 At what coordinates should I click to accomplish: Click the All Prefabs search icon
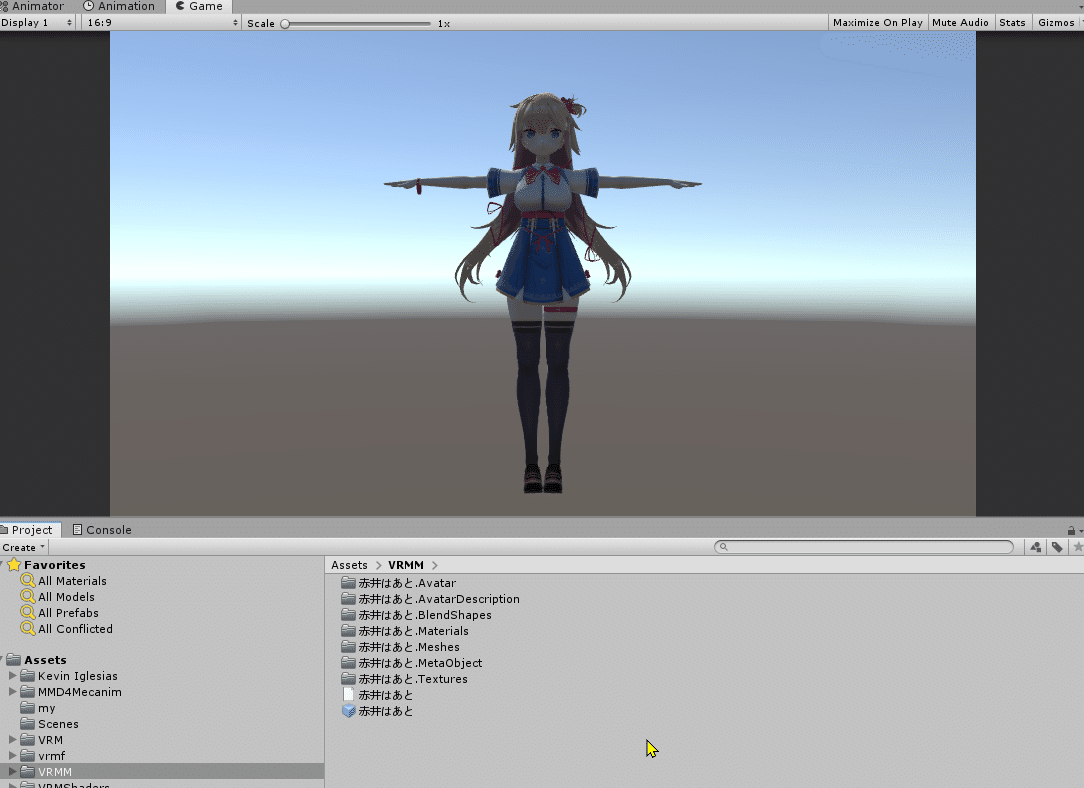tap(28, 612)
